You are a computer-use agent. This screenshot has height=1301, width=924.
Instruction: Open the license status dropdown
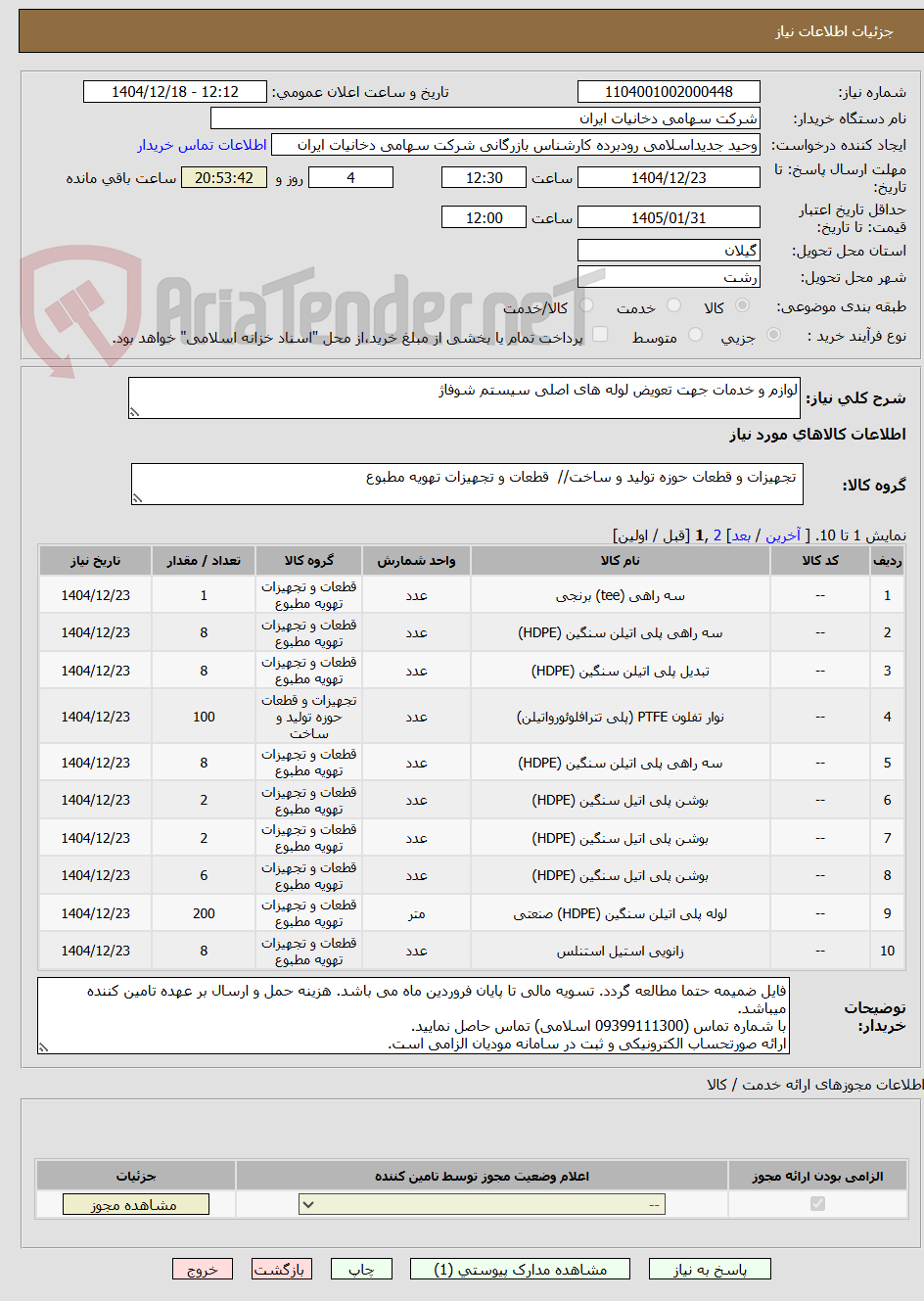point(483,1204)
